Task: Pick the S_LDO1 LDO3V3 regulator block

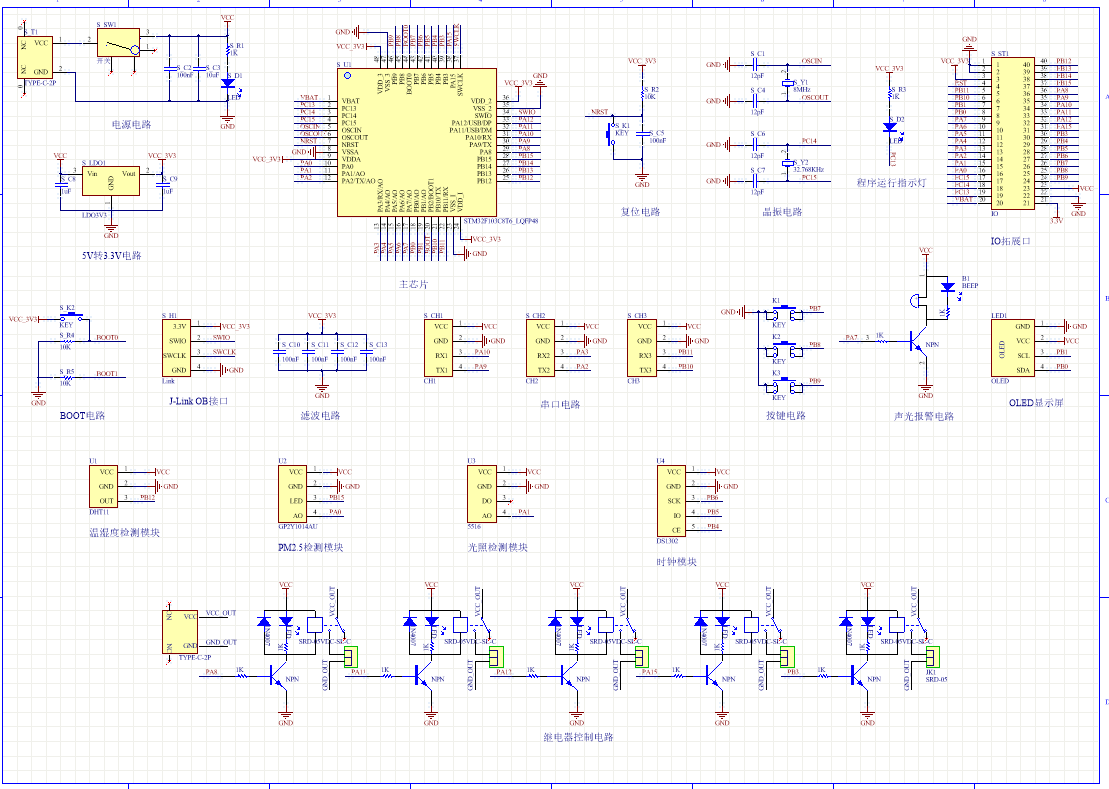Action: coord(111,182)
